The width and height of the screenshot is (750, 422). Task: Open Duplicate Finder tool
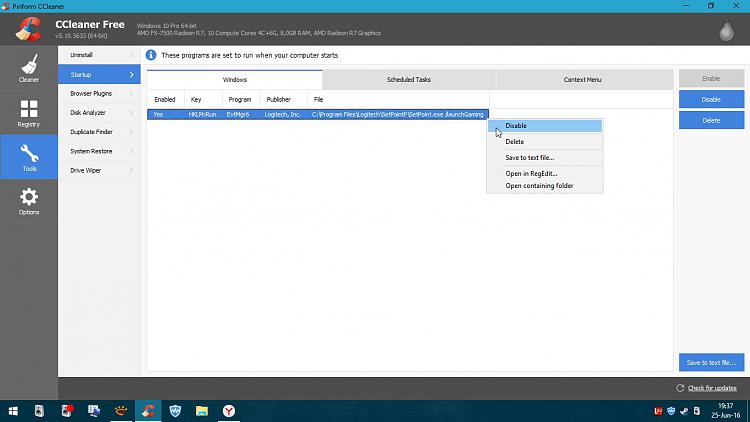[99, 132]
